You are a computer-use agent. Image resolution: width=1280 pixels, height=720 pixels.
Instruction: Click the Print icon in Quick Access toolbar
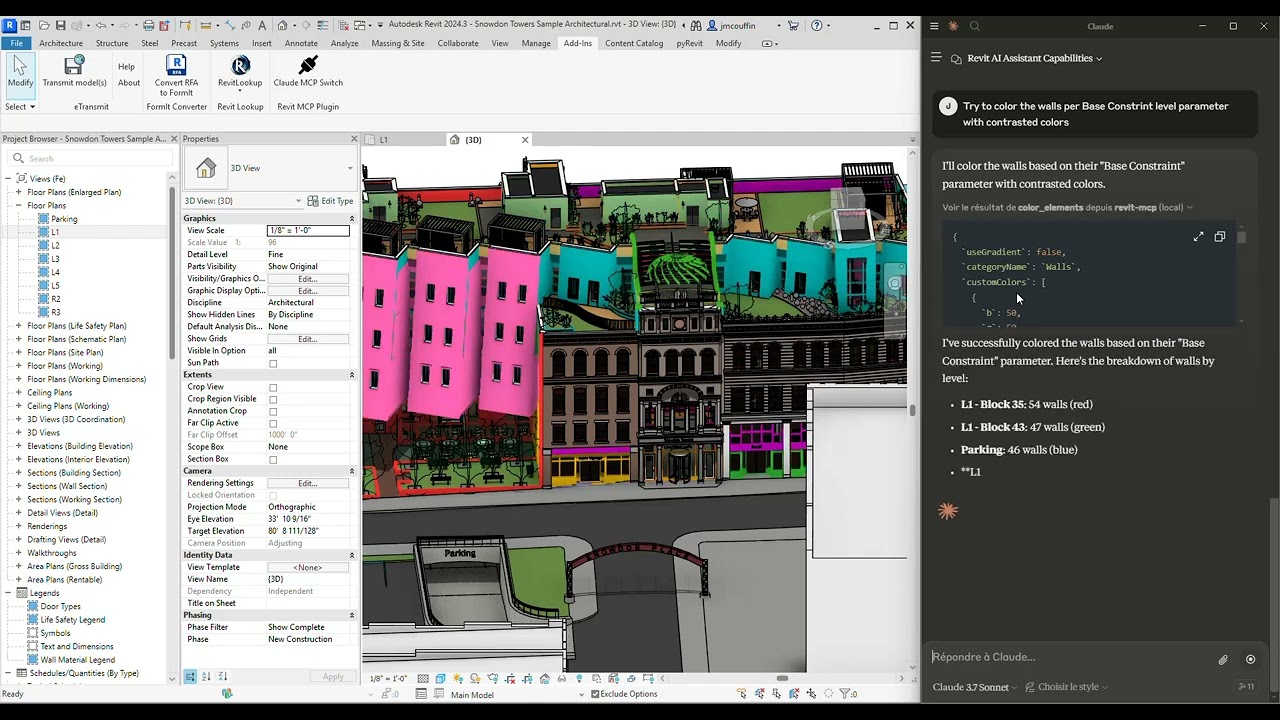148,25
